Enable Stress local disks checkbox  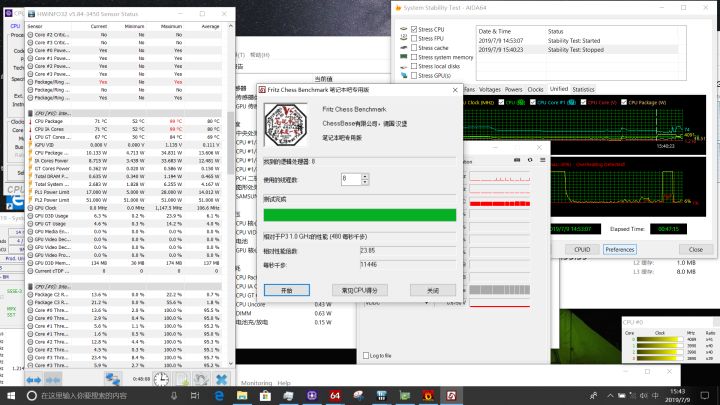(x=414, y=66)
